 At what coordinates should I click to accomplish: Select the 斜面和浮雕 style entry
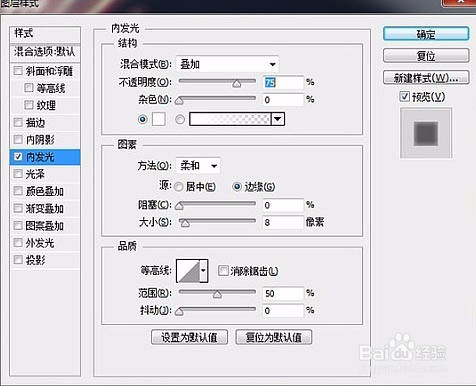pyautogui.click(x=49, y=71)
